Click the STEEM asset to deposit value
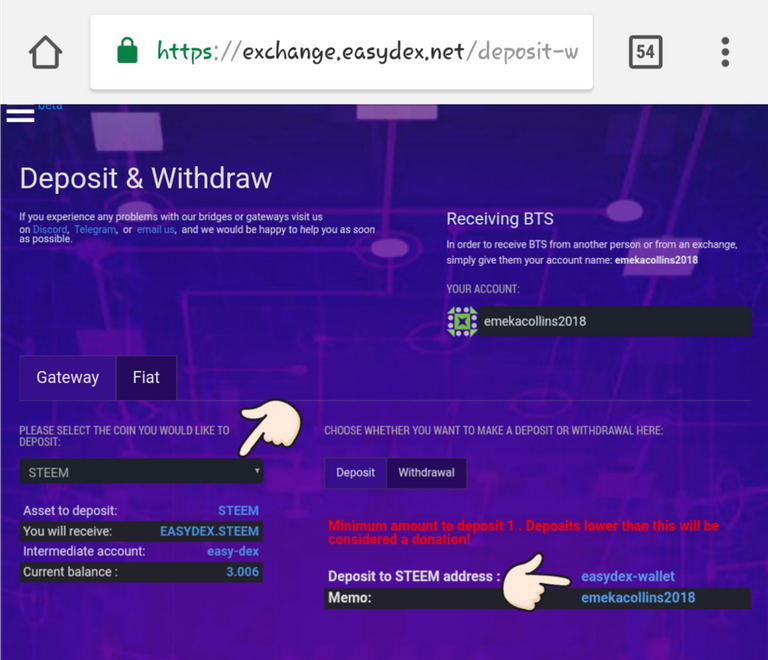The width and height of the screenshot is (768, 660). tap(238, 511)
